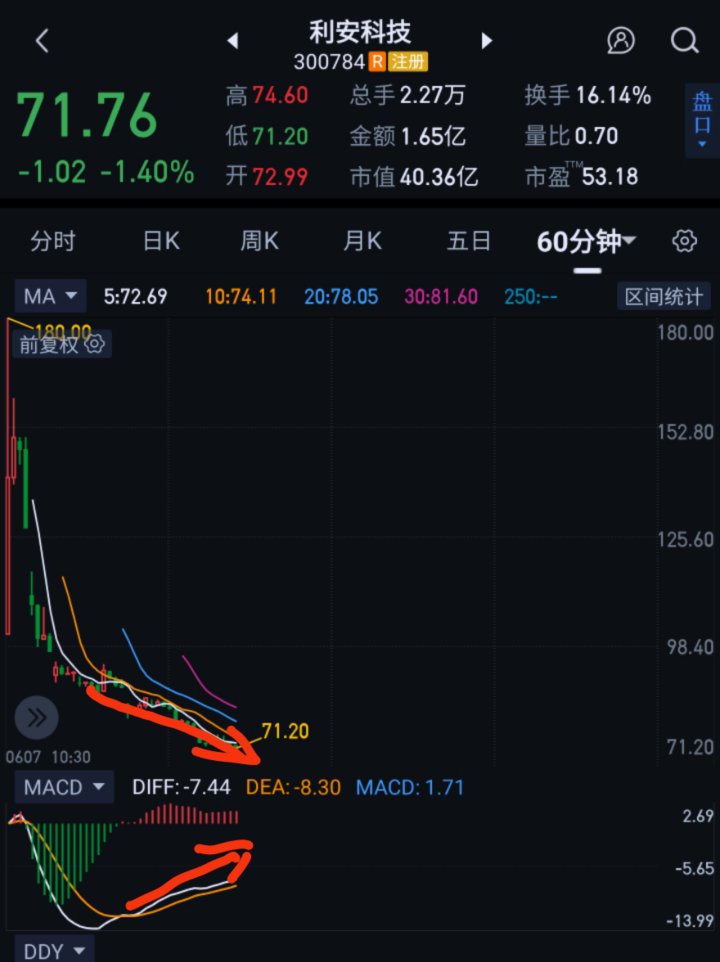The image size is (720, 962).
Task: Open the MA indicator dropdown
Action: [x=50, y=296]
